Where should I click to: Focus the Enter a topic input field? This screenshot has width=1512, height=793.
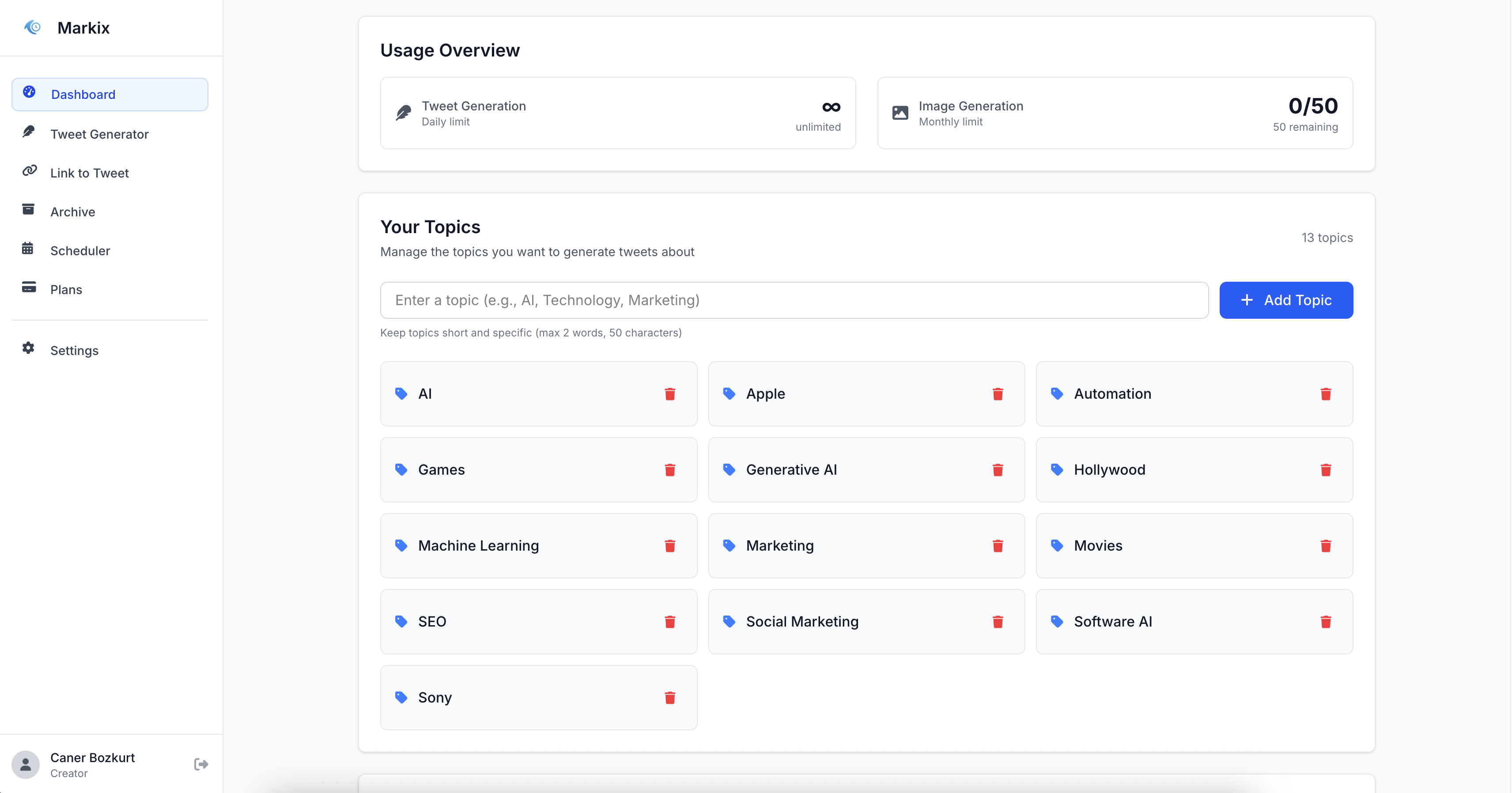click(x=794, y=300)
